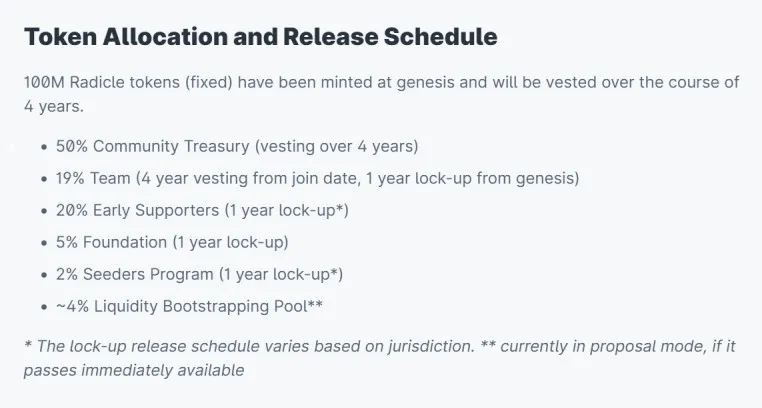Click the bullet before Seeders Program
762x408 pixels.
[45, 275]
